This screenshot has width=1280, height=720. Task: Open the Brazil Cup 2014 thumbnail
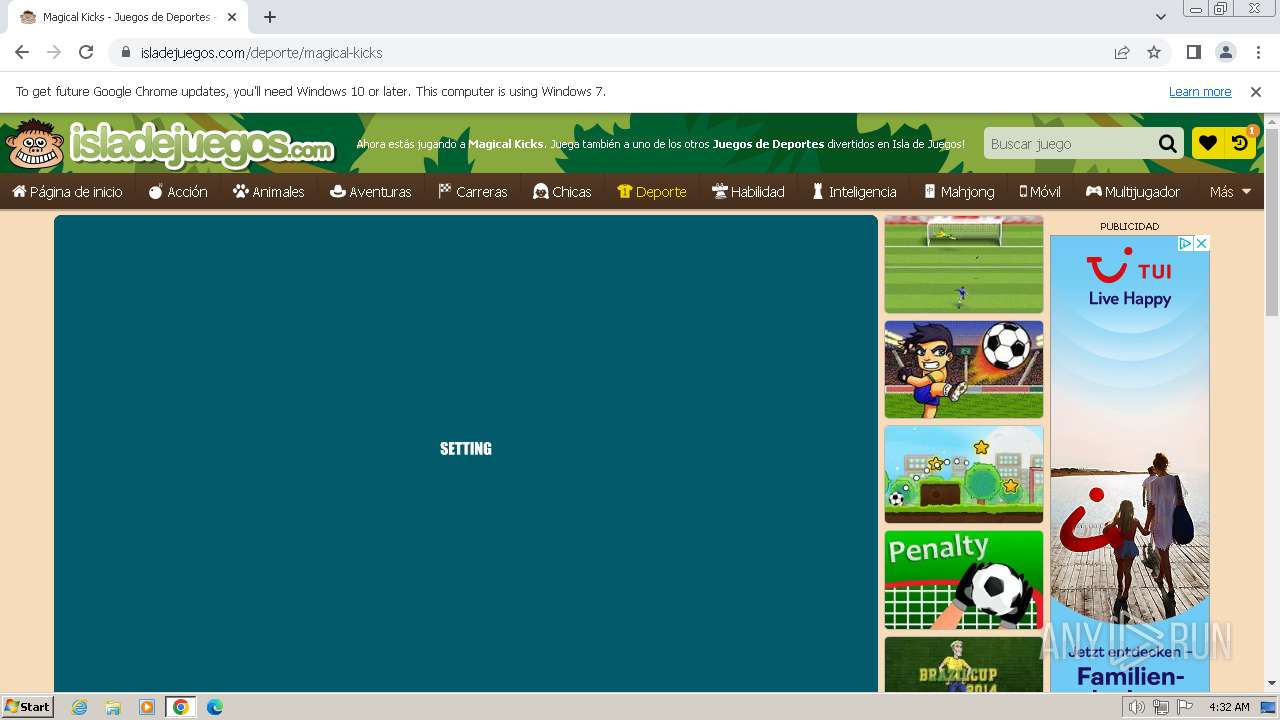click(x=964, y=665)
